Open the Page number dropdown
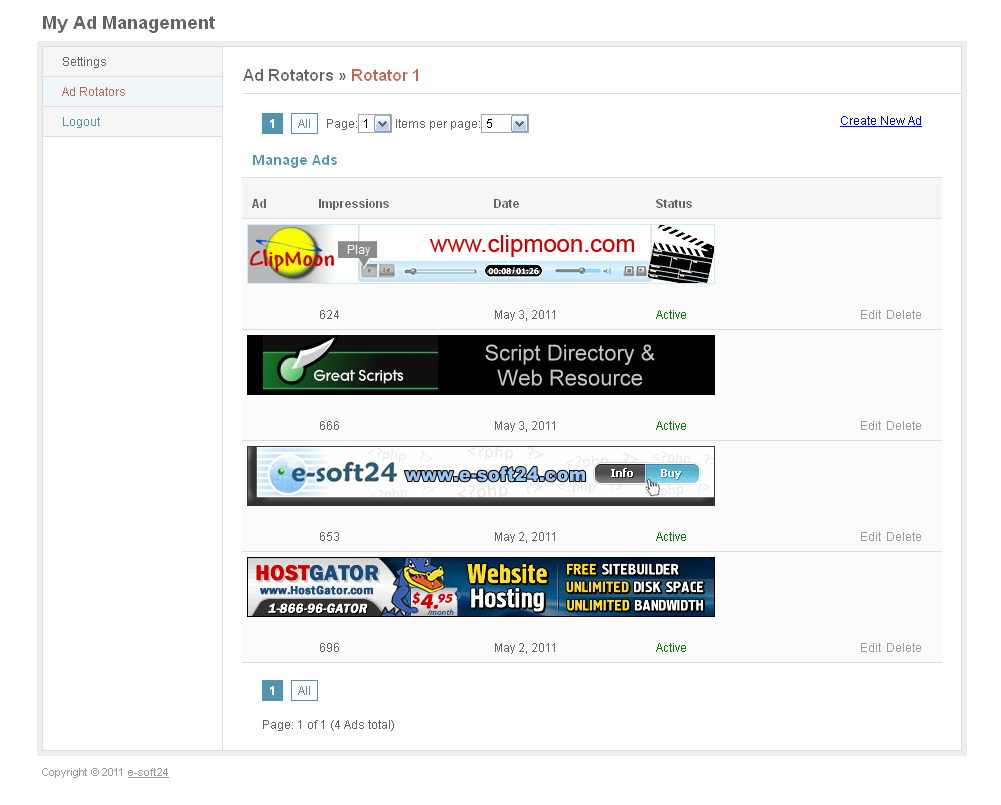Image resolution: width=1001 pixels, height=805 pixels. pyautogui.click(x=374, y=124)
